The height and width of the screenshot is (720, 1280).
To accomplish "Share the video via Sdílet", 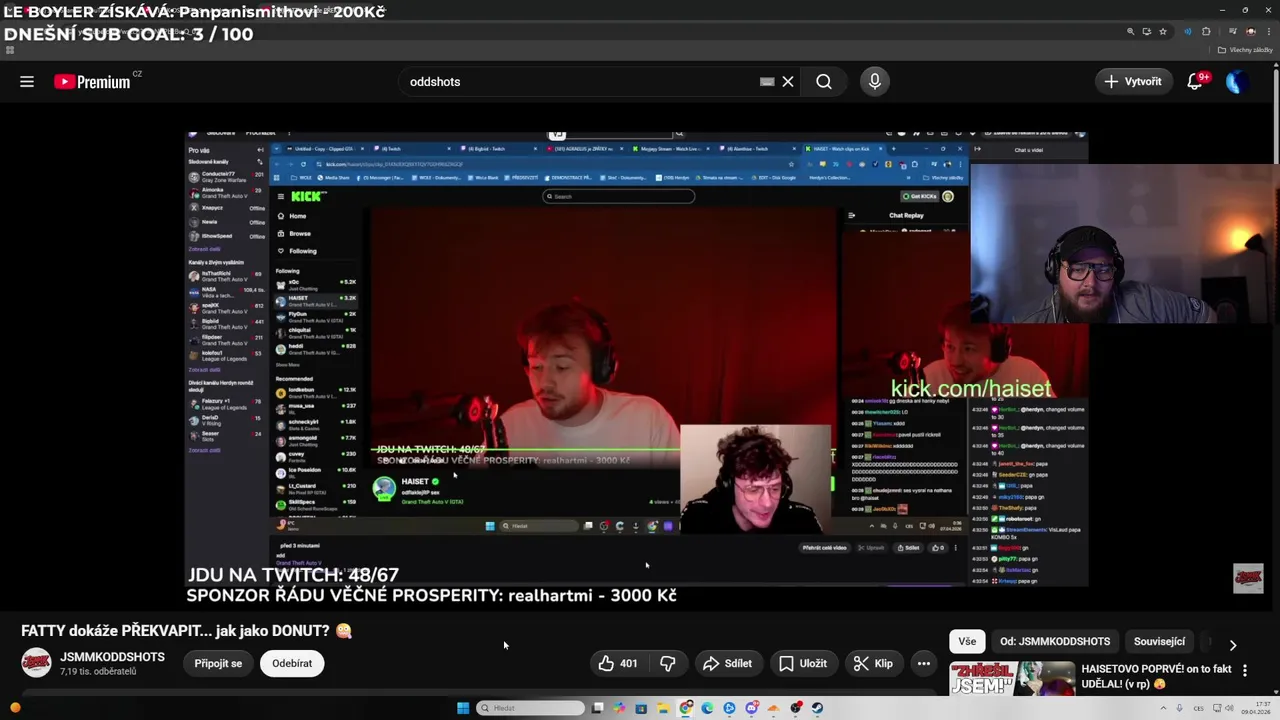I will (727, 663).
